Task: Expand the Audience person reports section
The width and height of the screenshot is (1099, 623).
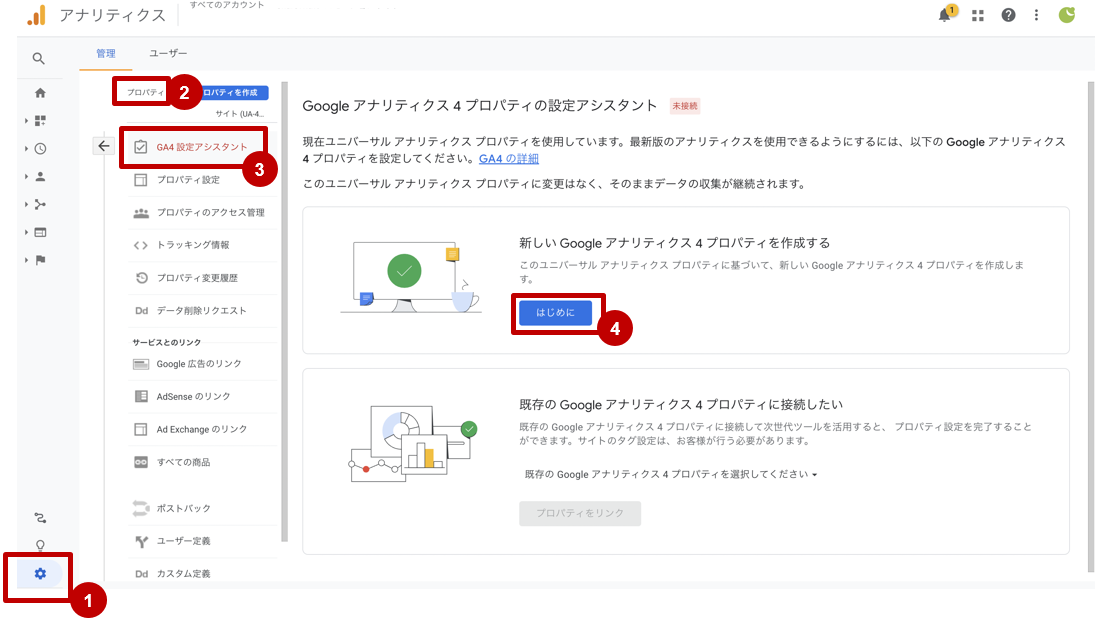Action: (x=40, y=177)
